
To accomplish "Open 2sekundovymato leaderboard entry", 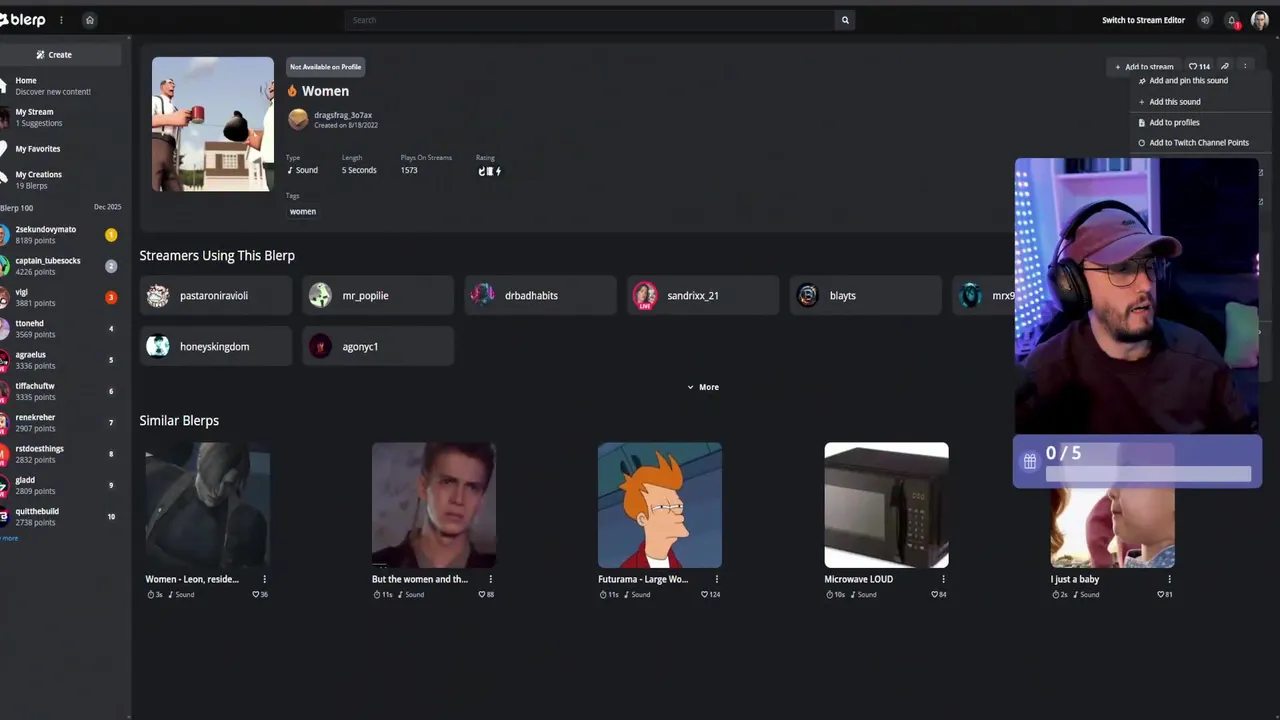I will (60, 235).
